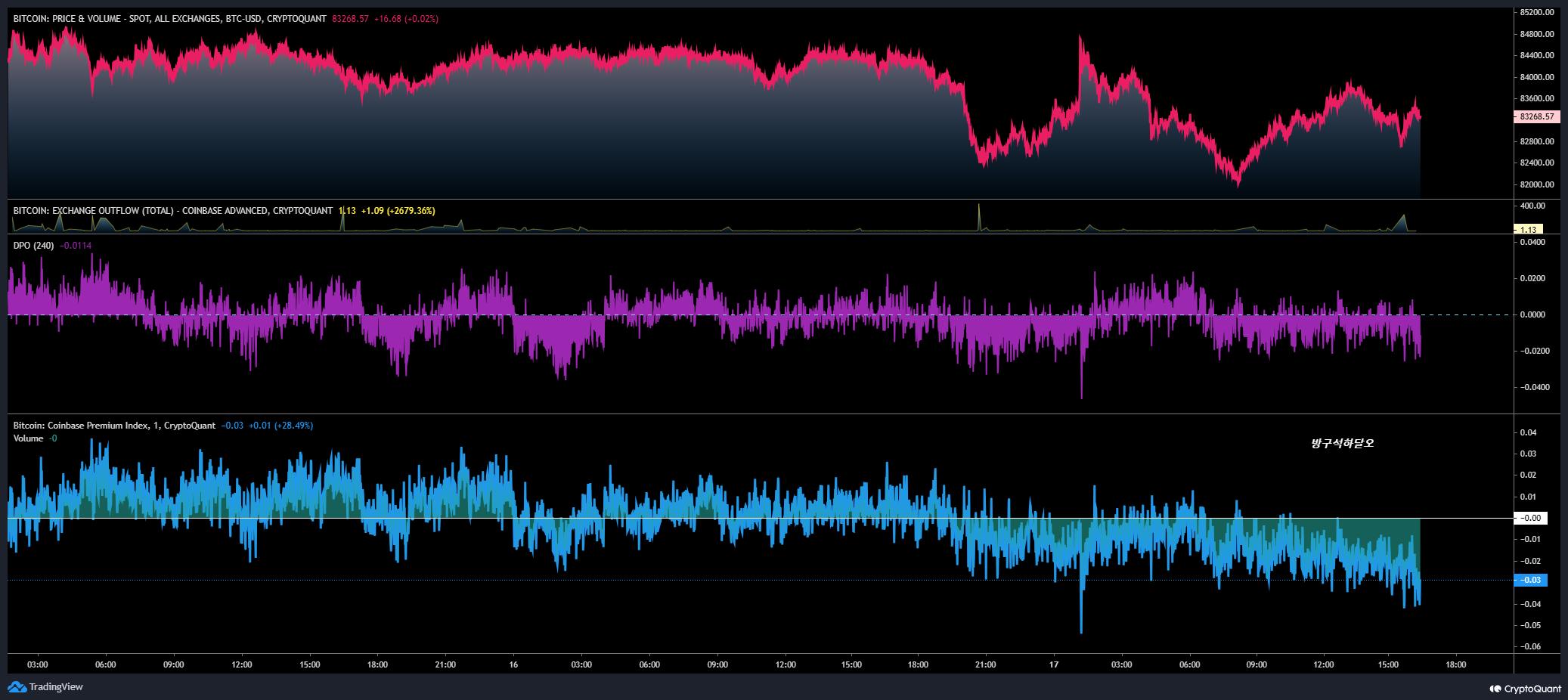Viewport: 1568px width, 700px height.
Task: Select the Bitcoin Price & Volume legend title
Action: click(x=169, y=19)
